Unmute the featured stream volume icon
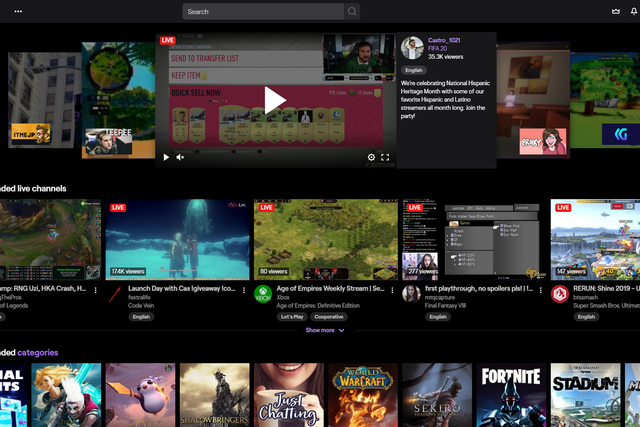Image resolution: width=640 pixels, height=427 pixels. coord(180,157)
